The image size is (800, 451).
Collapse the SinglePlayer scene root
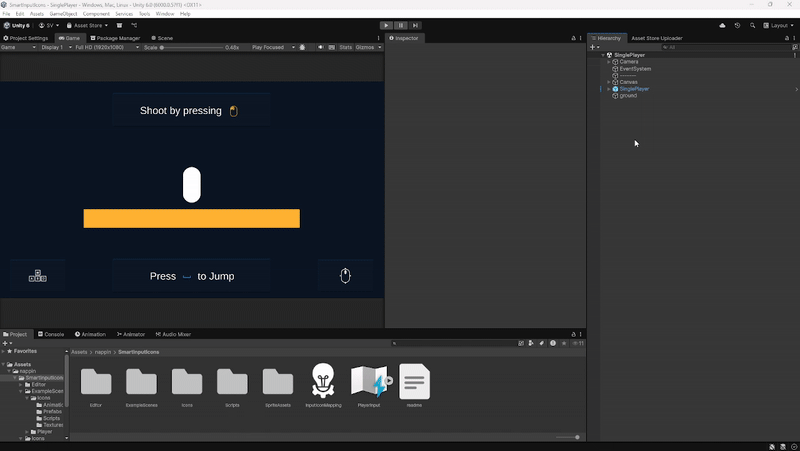coord(603,55)
